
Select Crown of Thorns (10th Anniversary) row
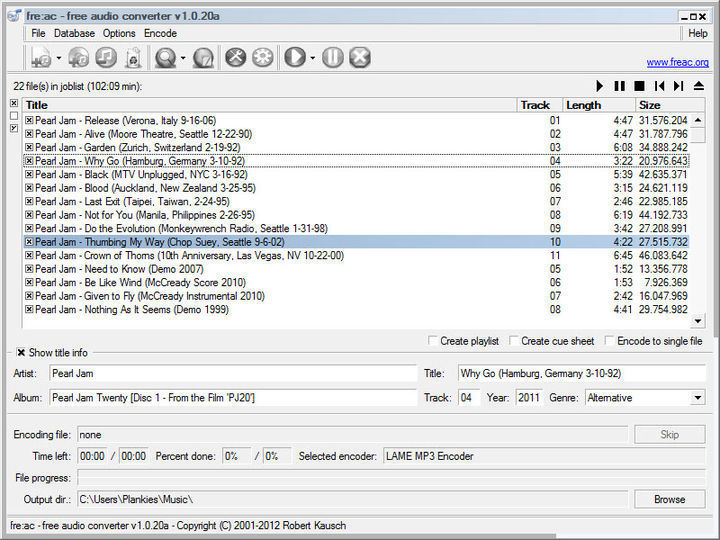coord(356,255)
